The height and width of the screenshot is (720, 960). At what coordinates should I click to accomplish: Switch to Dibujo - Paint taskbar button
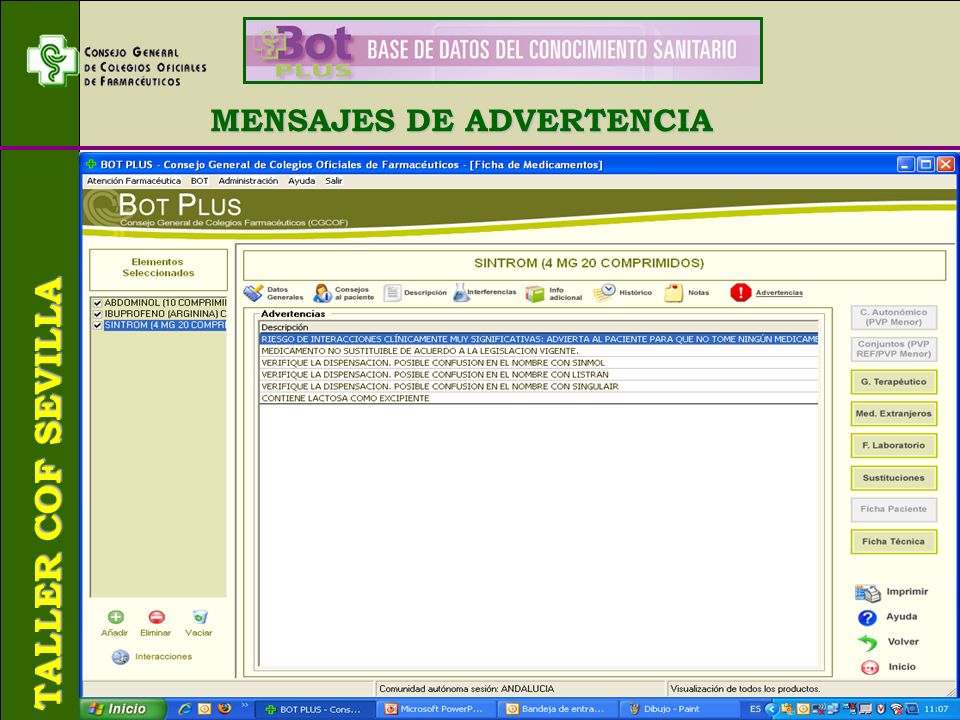[681, 710]
